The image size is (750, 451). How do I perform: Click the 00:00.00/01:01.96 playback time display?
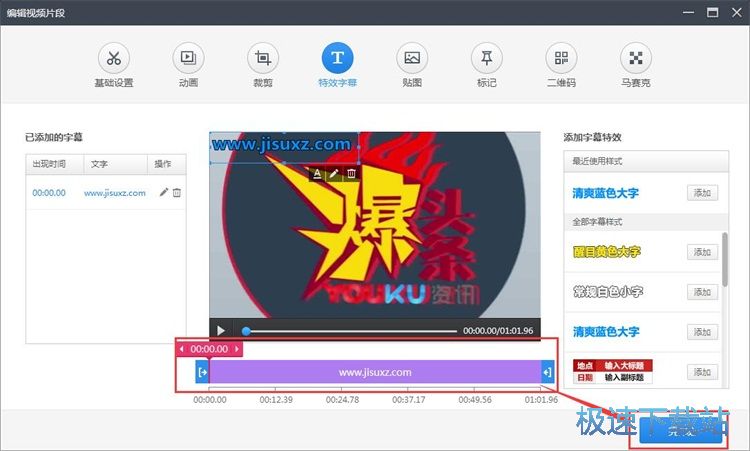498,330
